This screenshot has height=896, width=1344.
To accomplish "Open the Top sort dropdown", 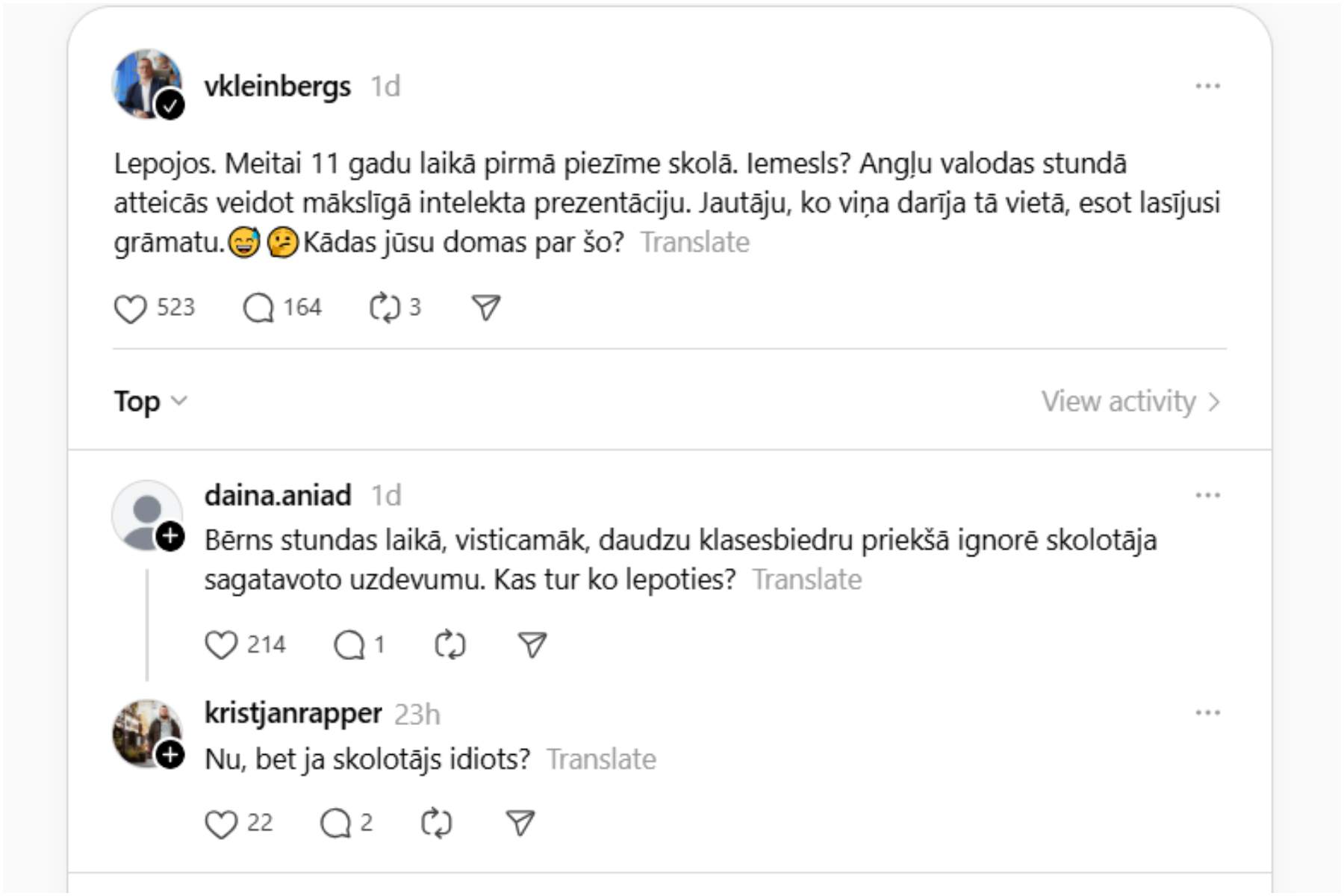I will coord(150,402).
